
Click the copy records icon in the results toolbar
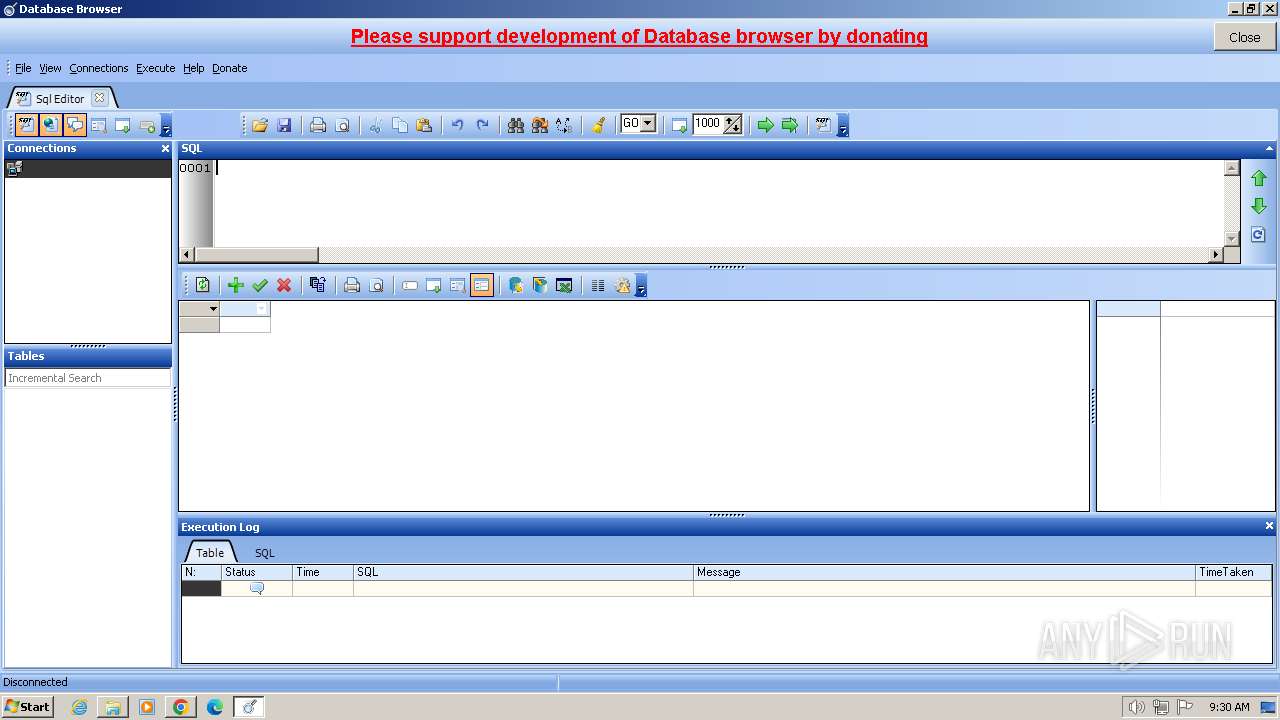point(318,285)
